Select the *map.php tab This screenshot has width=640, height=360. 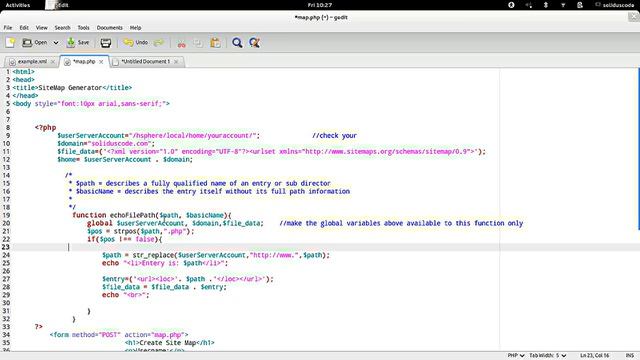click(x=84, y=62)
